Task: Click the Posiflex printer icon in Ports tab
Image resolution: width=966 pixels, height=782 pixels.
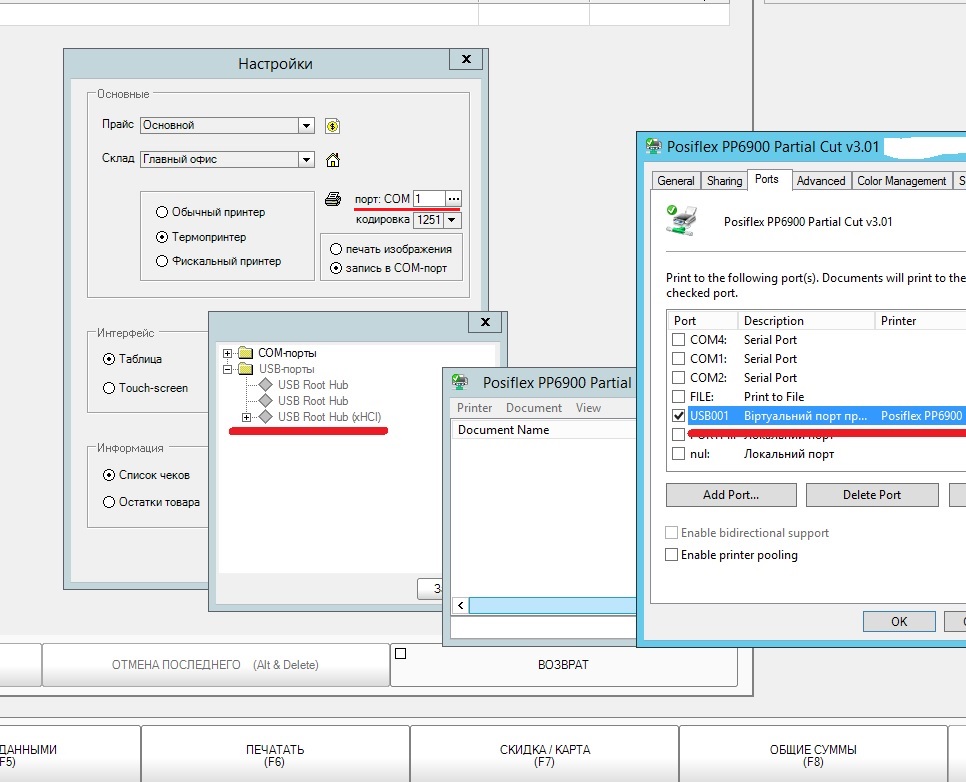Action: click(681, 221)
